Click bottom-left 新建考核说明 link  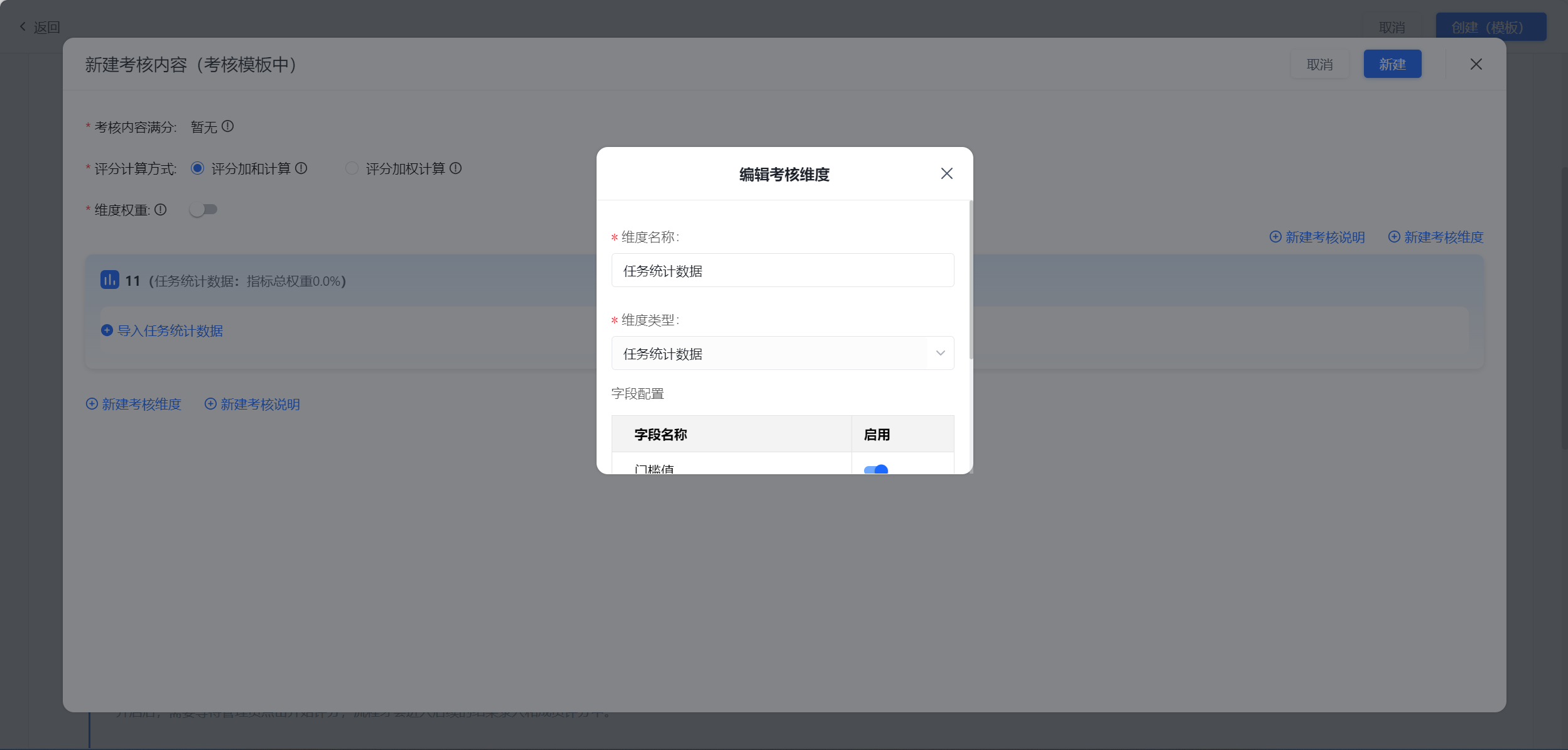tap(252, 404)
